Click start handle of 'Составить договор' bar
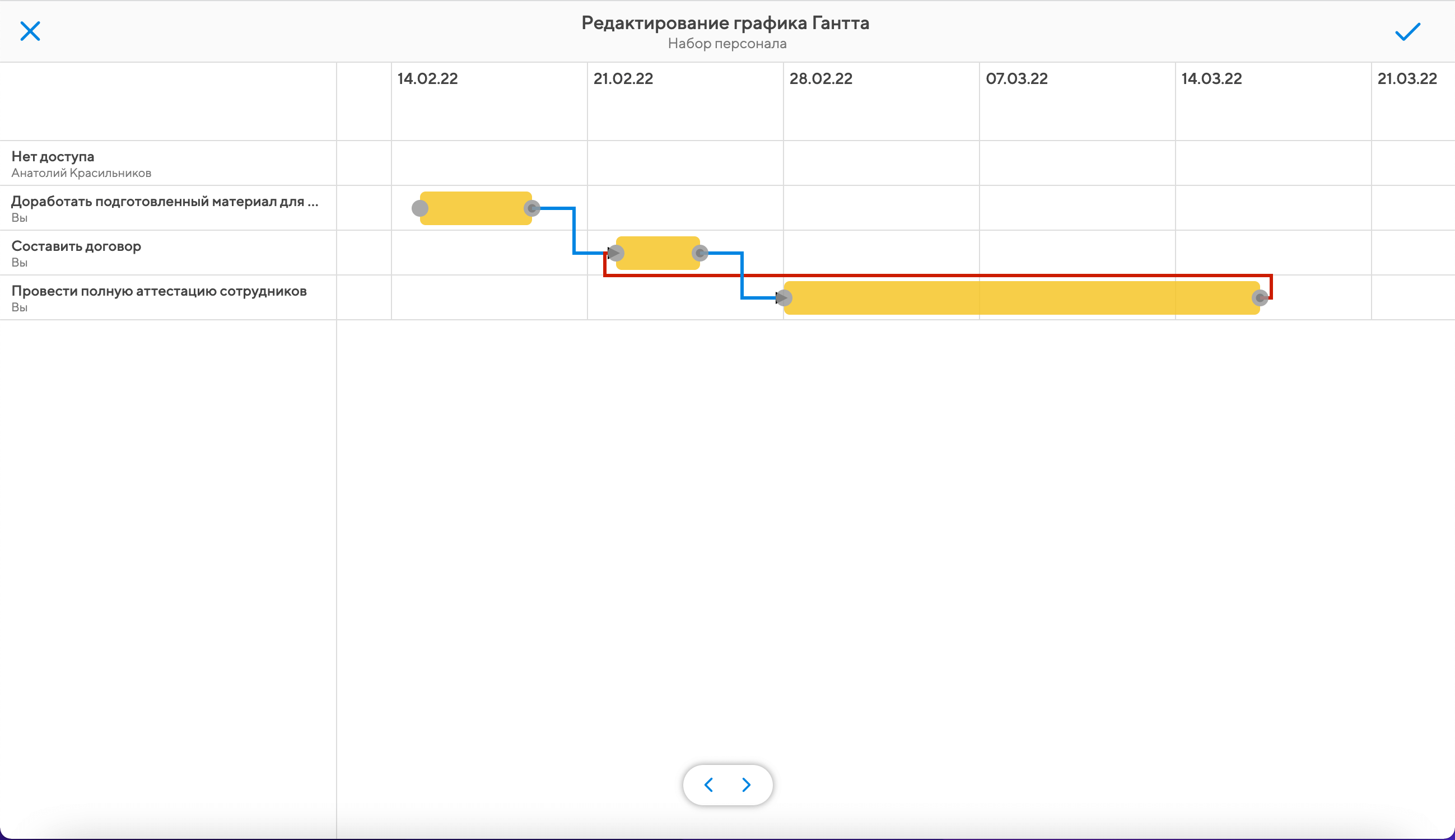Viewport: 1455px width, 840px height. tap(615, 253)
